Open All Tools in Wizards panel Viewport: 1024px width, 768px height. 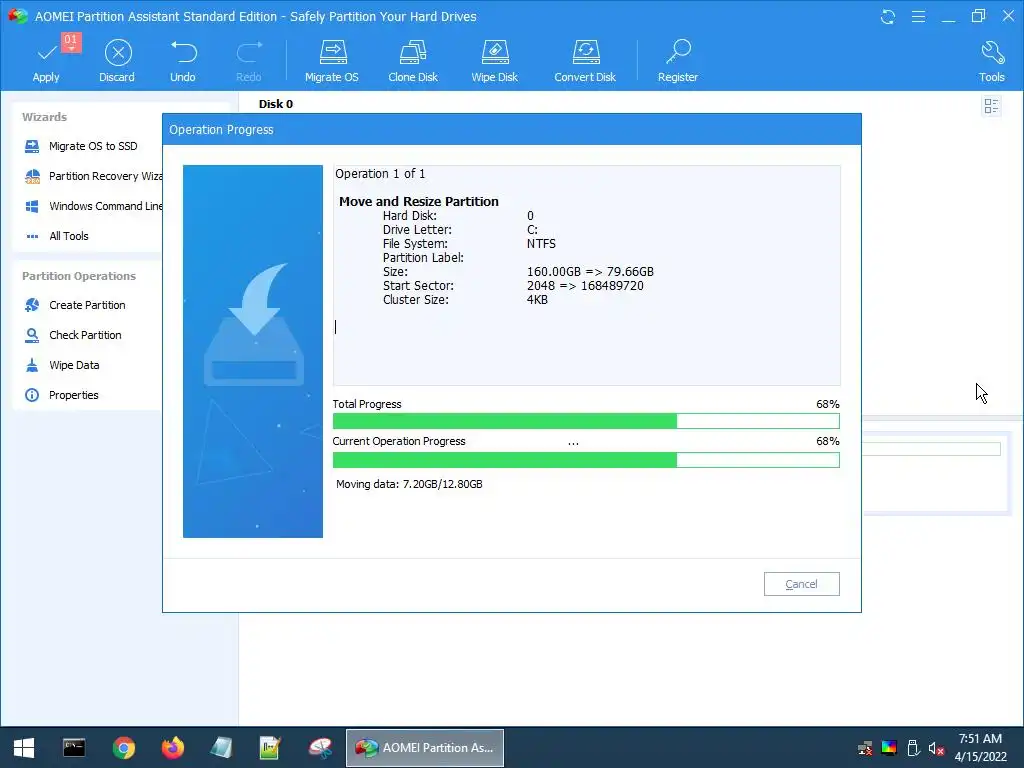click(57, 236)
